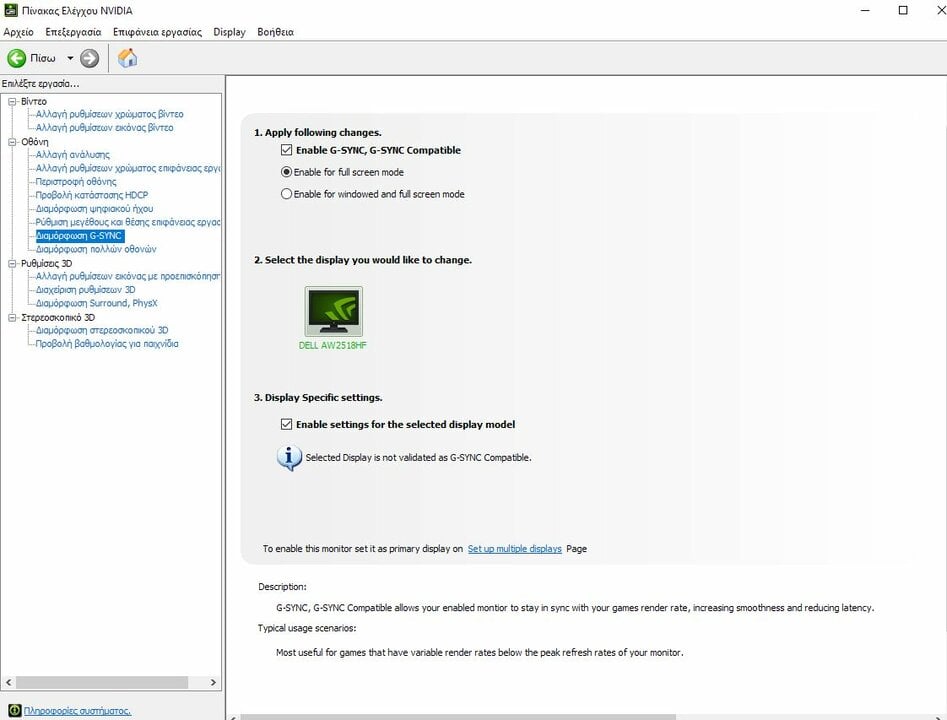The image size is (947, 720).
Task: Toggle Enable G-SYNC, G-SYNC Compatible checkbox
Action: 286,150
